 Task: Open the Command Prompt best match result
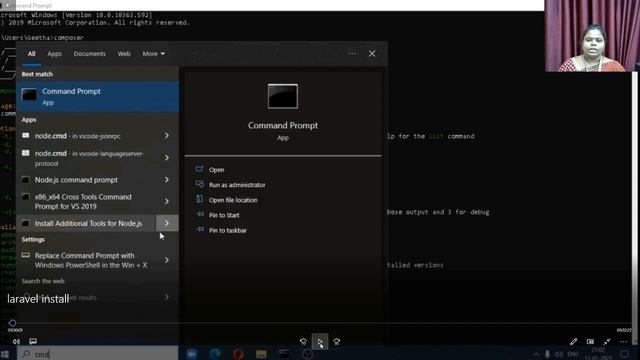(x=97, y=96)
